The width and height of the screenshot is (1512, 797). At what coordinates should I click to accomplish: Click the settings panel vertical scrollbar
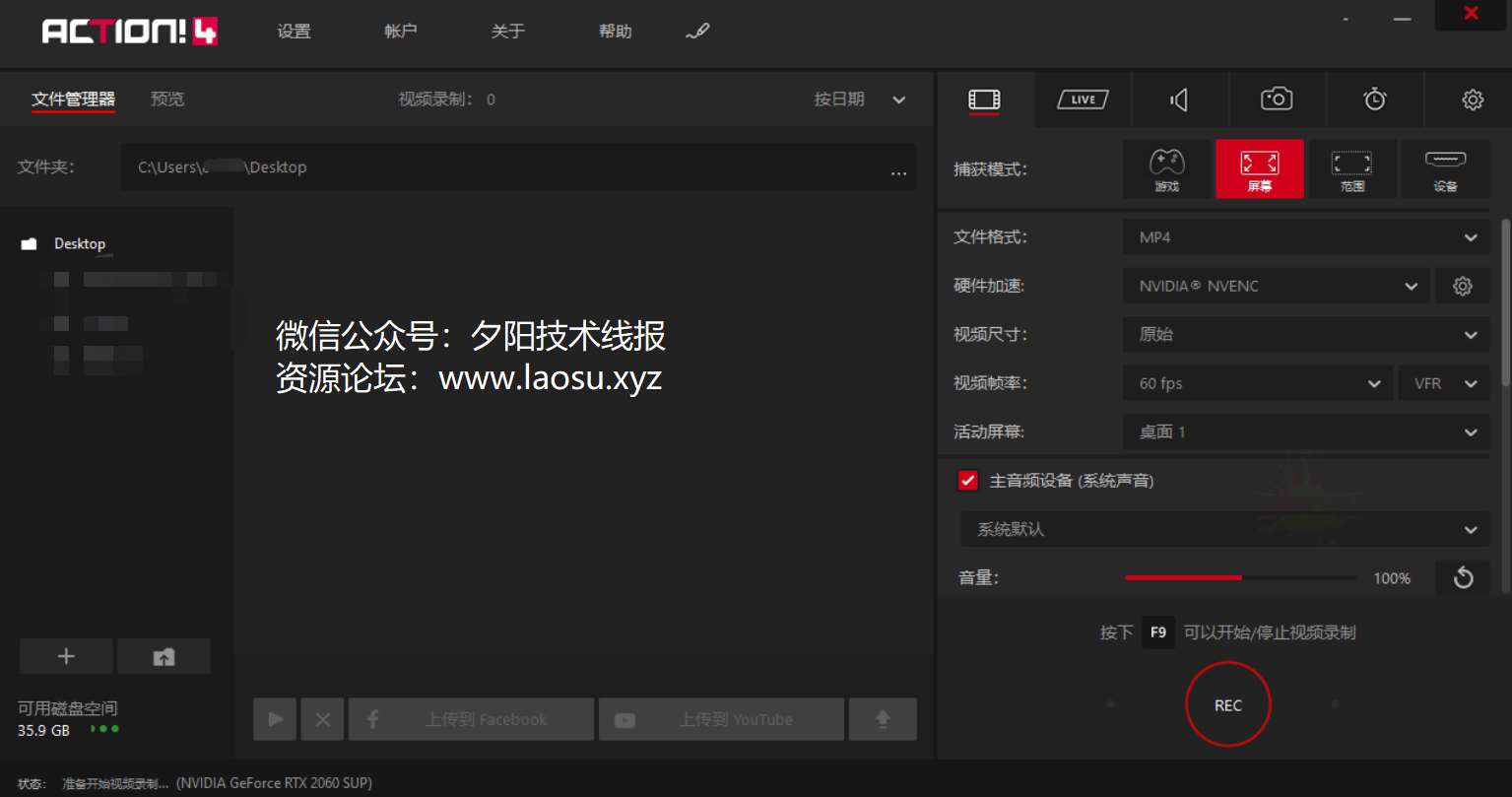[1504, 300]
